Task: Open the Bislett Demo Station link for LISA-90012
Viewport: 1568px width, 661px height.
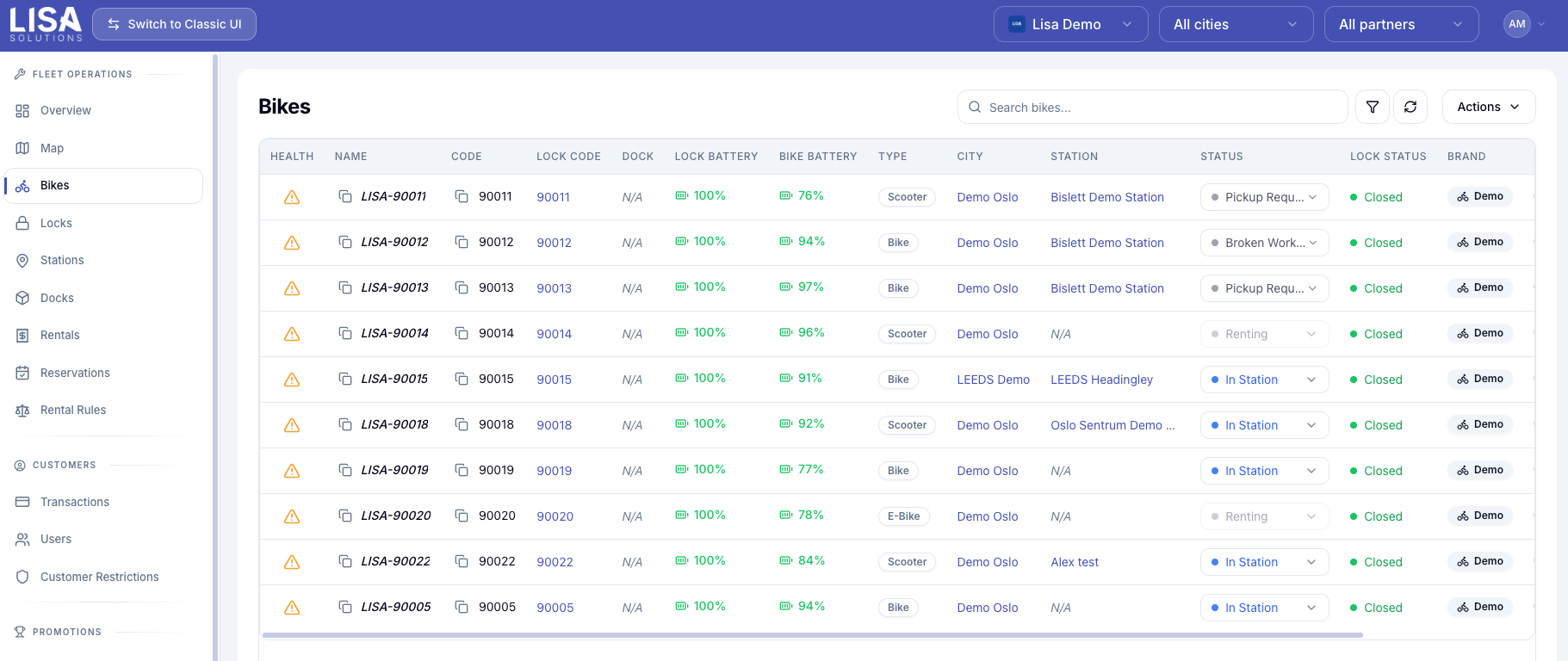Action: pyautogui.click(x=1107, y=243)
